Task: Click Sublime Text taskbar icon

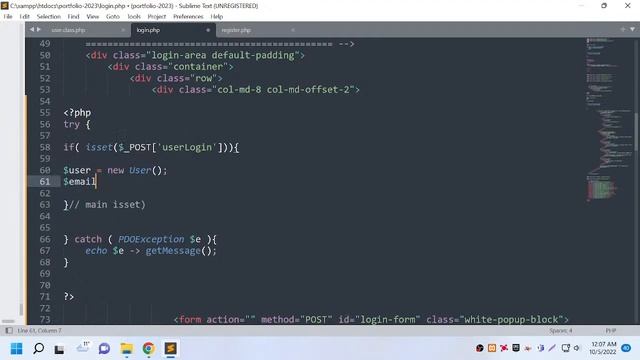Action: point(171,349)
